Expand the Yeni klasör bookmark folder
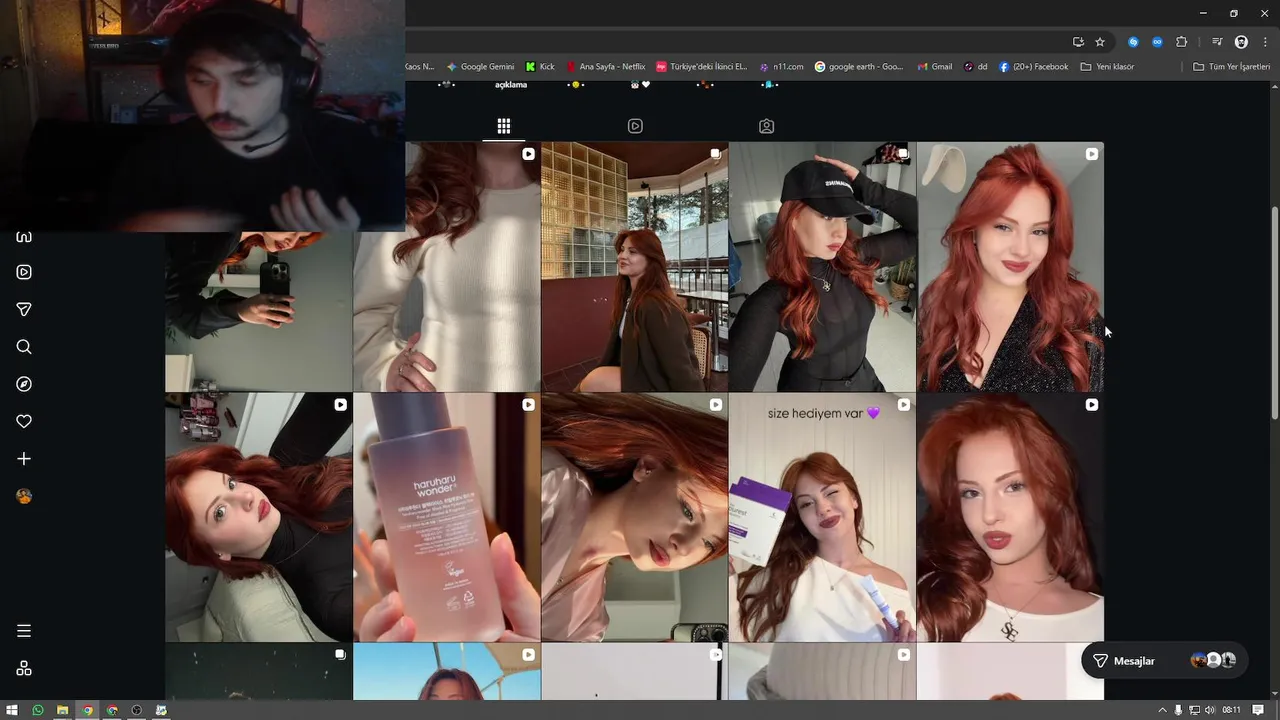This screenshot has width=1280, height=720. pos(1107,67)
